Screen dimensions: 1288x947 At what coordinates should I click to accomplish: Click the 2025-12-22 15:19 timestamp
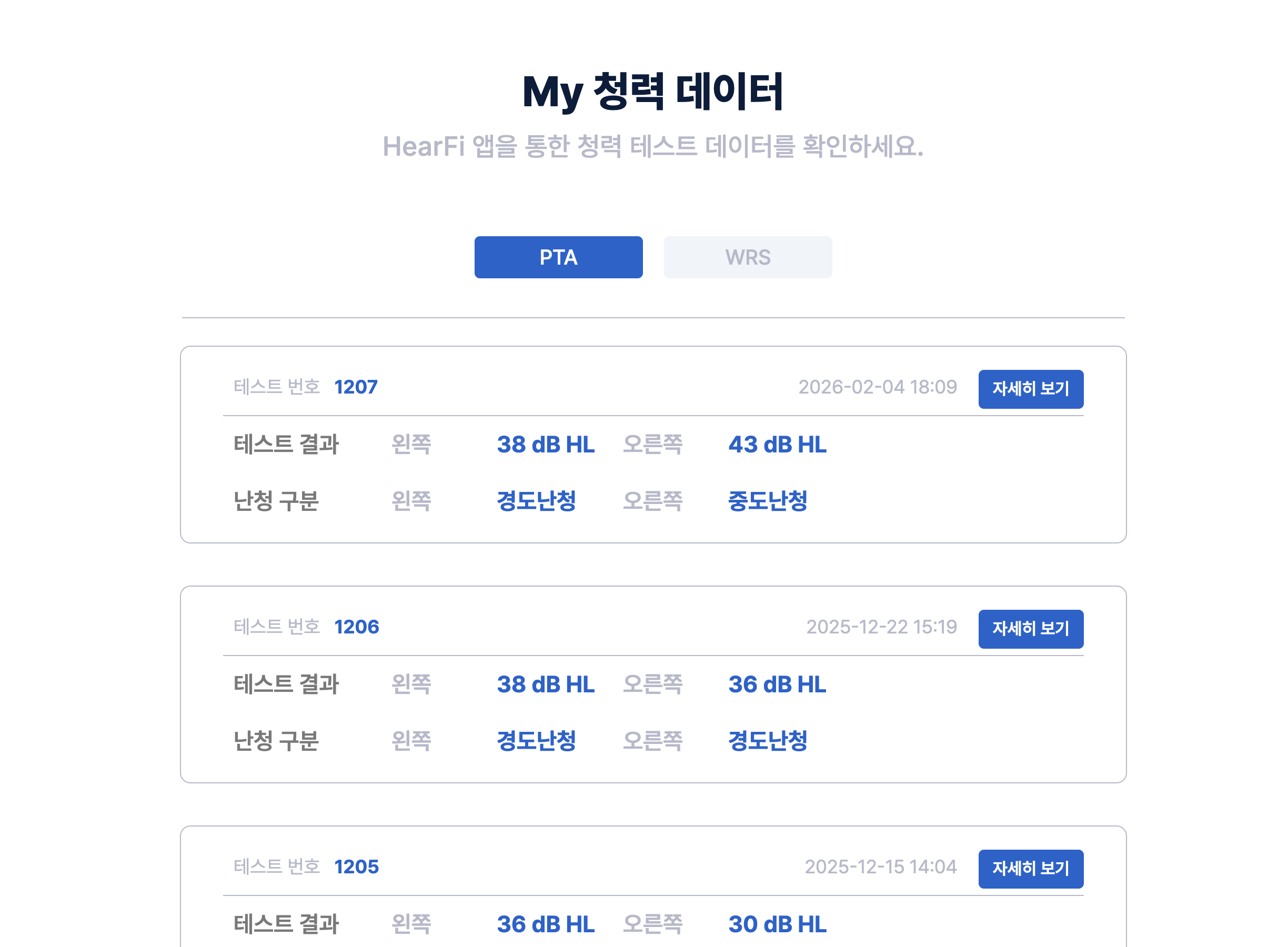coord(881,627)
